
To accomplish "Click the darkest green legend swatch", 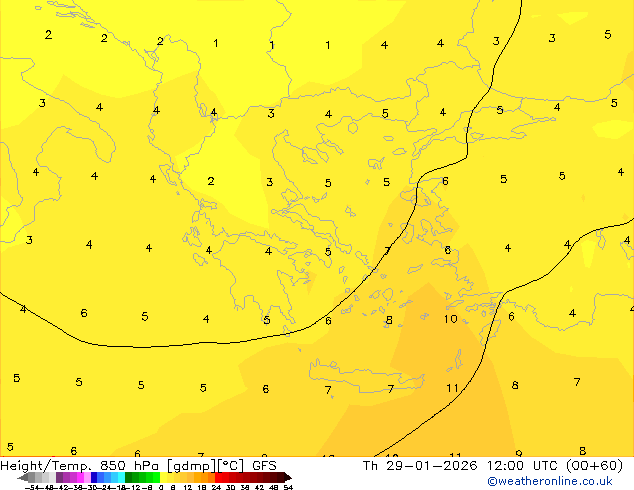I will 129,477.
